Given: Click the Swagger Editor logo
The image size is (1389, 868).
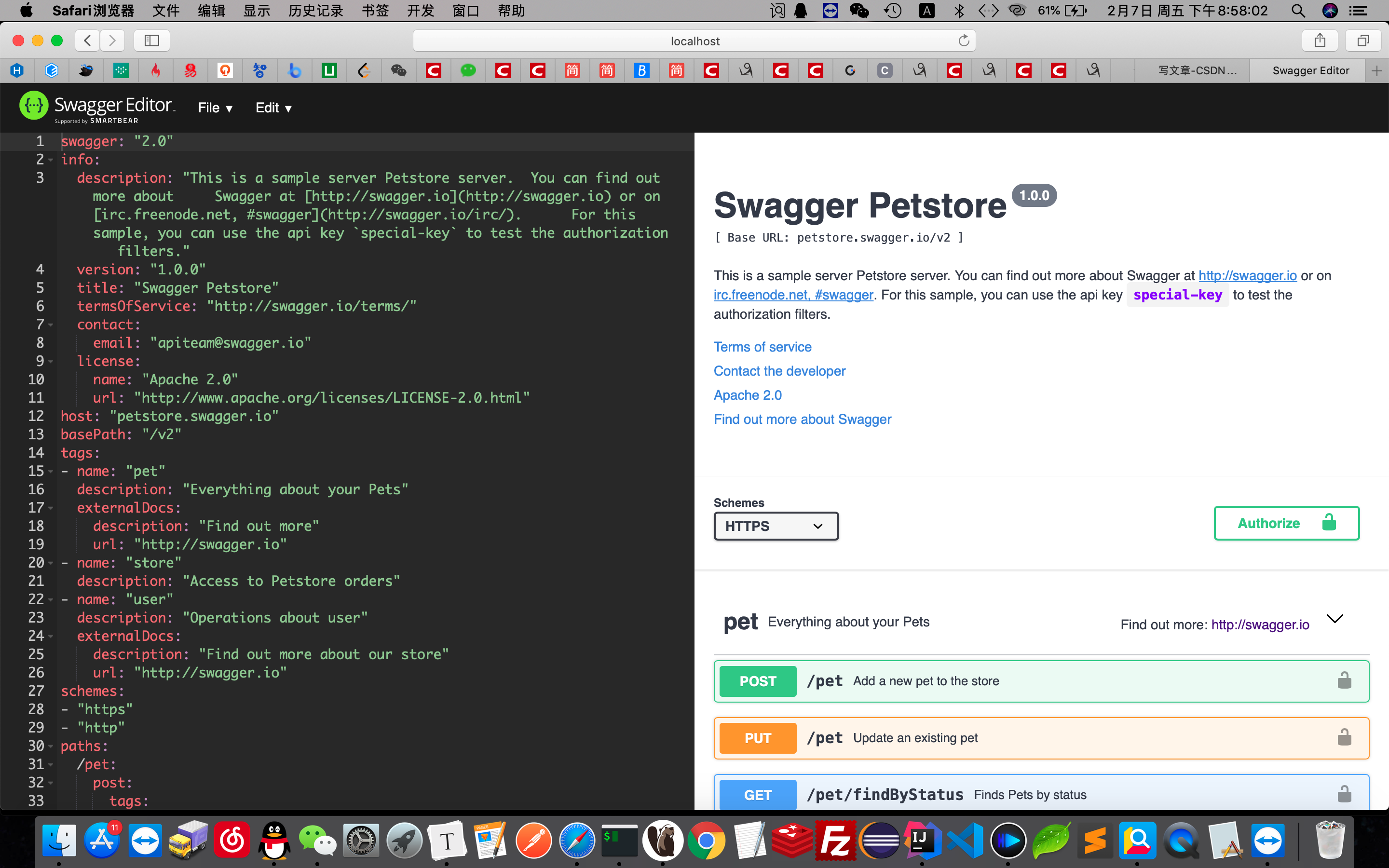Looking at the screenshot, I should point(96,107).
